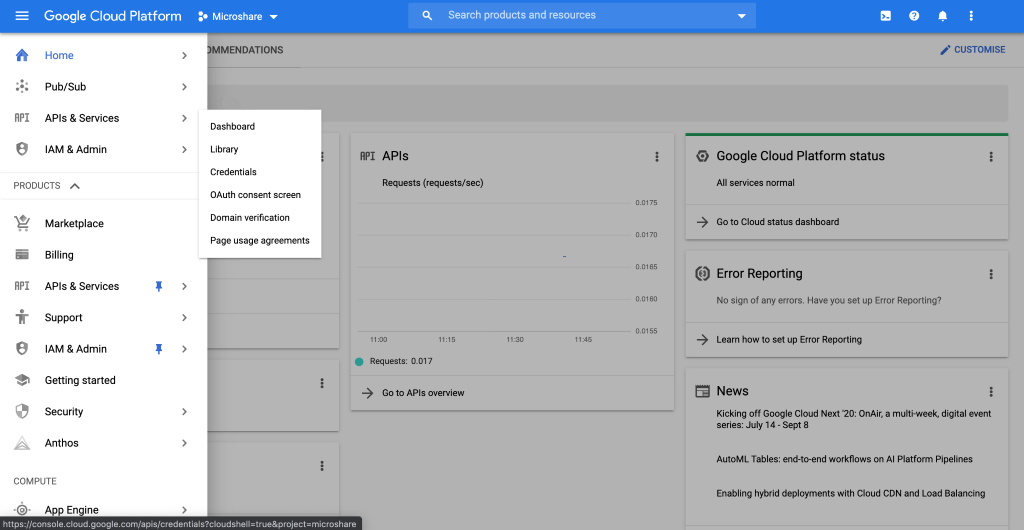Image resolution: width=1024 pixels, height=530 pixels.
Task: Click Go to APIs overview link
Action: point(423,393)
